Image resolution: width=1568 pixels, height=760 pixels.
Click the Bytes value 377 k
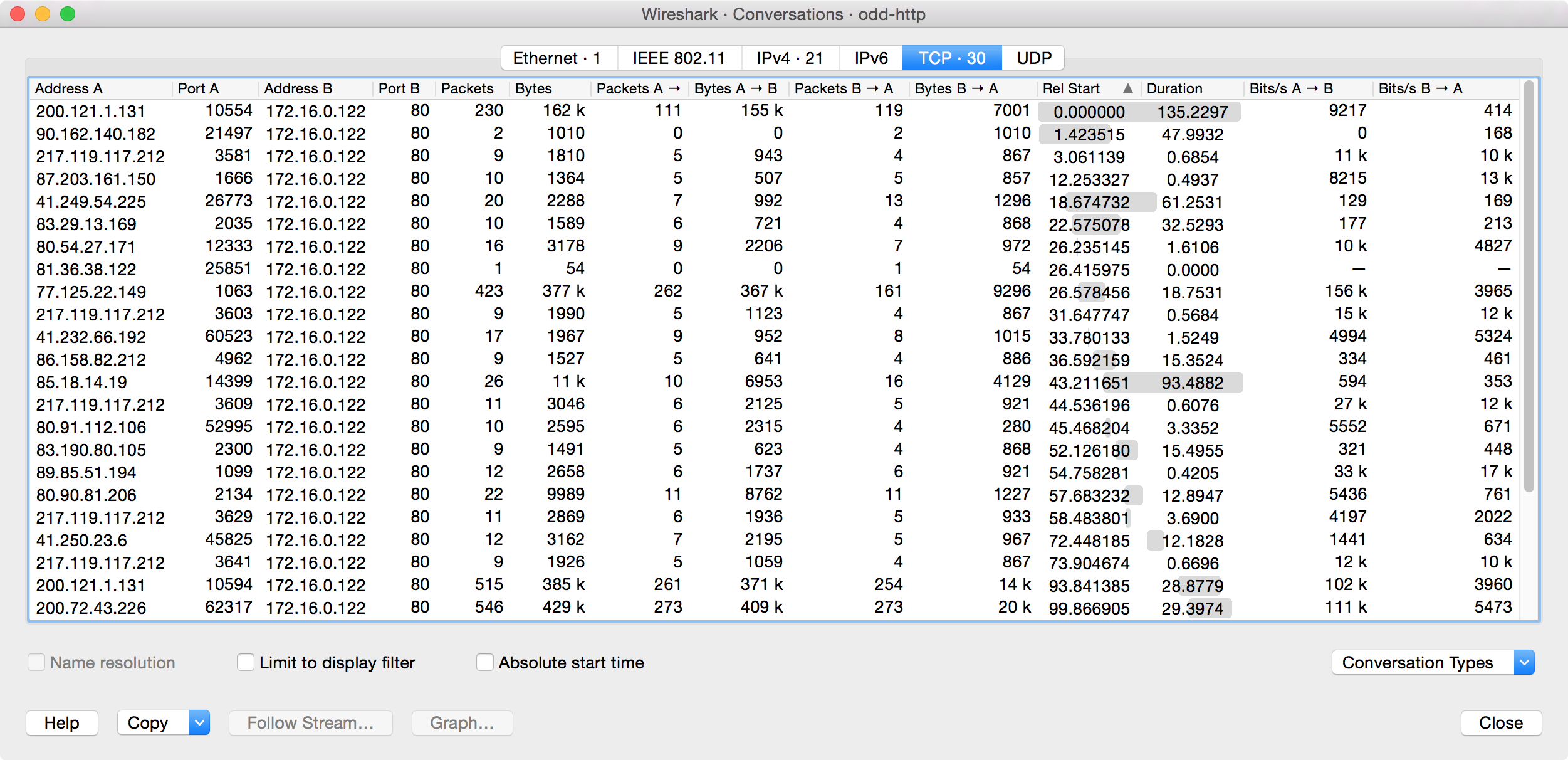(x=563, y=291)
